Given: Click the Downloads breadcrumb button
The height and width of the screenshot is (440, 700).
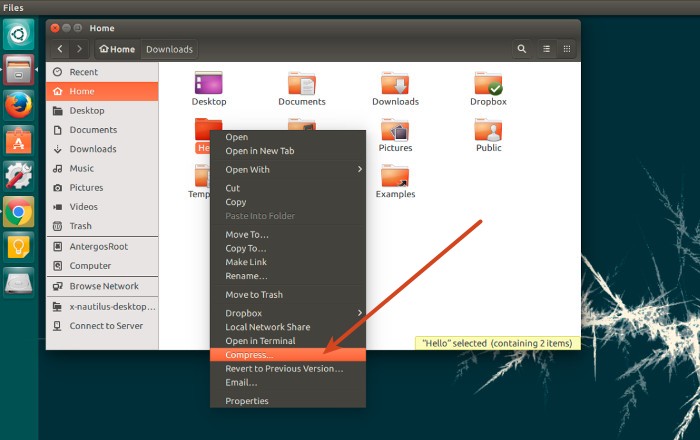Looking at the screenshot, I should [169, 49].
